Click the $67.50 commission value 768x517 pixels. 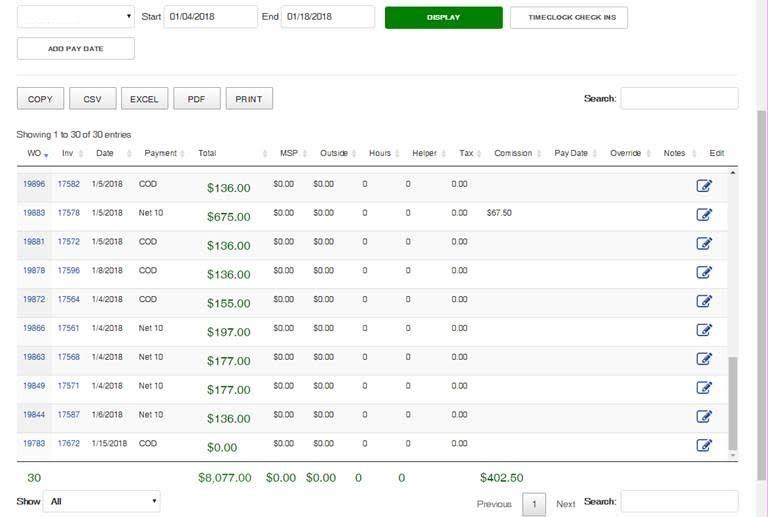[499, 213]
